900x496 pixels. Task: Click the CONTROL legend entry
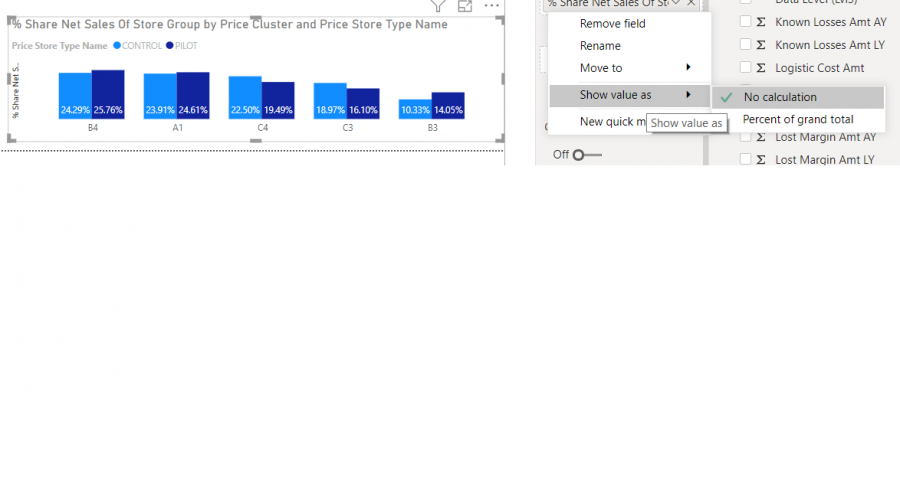pyautogui.click(x=138, y=45)
